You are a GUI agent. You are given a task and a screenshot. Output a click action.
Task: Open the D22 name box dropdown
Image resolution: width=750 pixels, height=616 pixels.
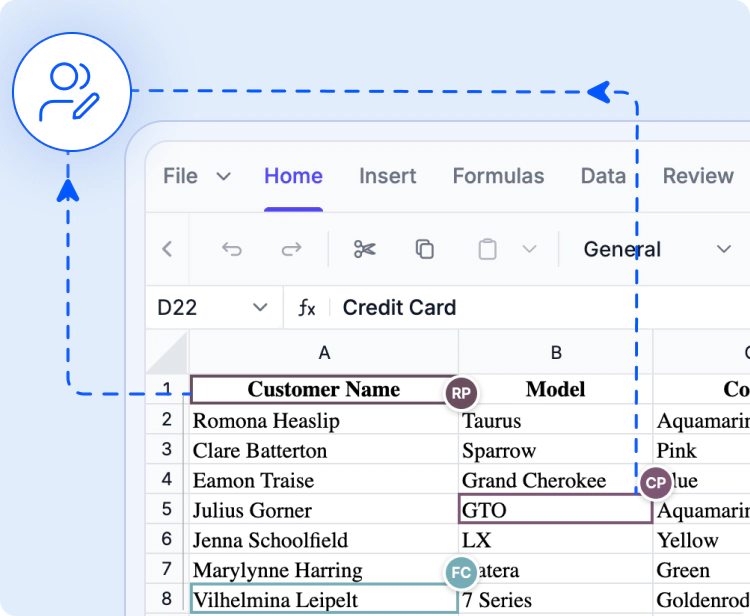coord(260,308)
